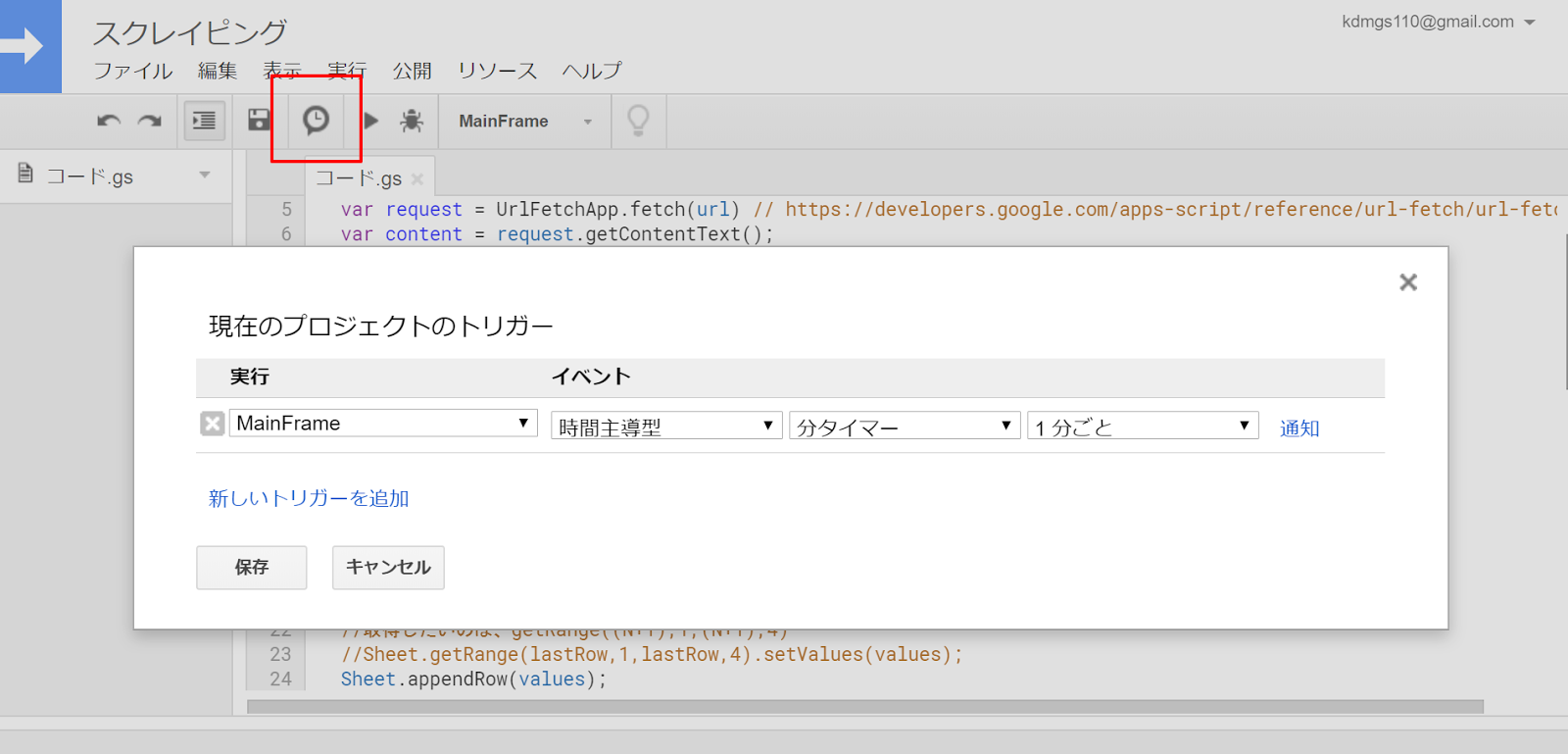Click the lightbulb hint icon
This screenshot has width=1568, height=754.
pyautogui.click(x=638, y=121)
